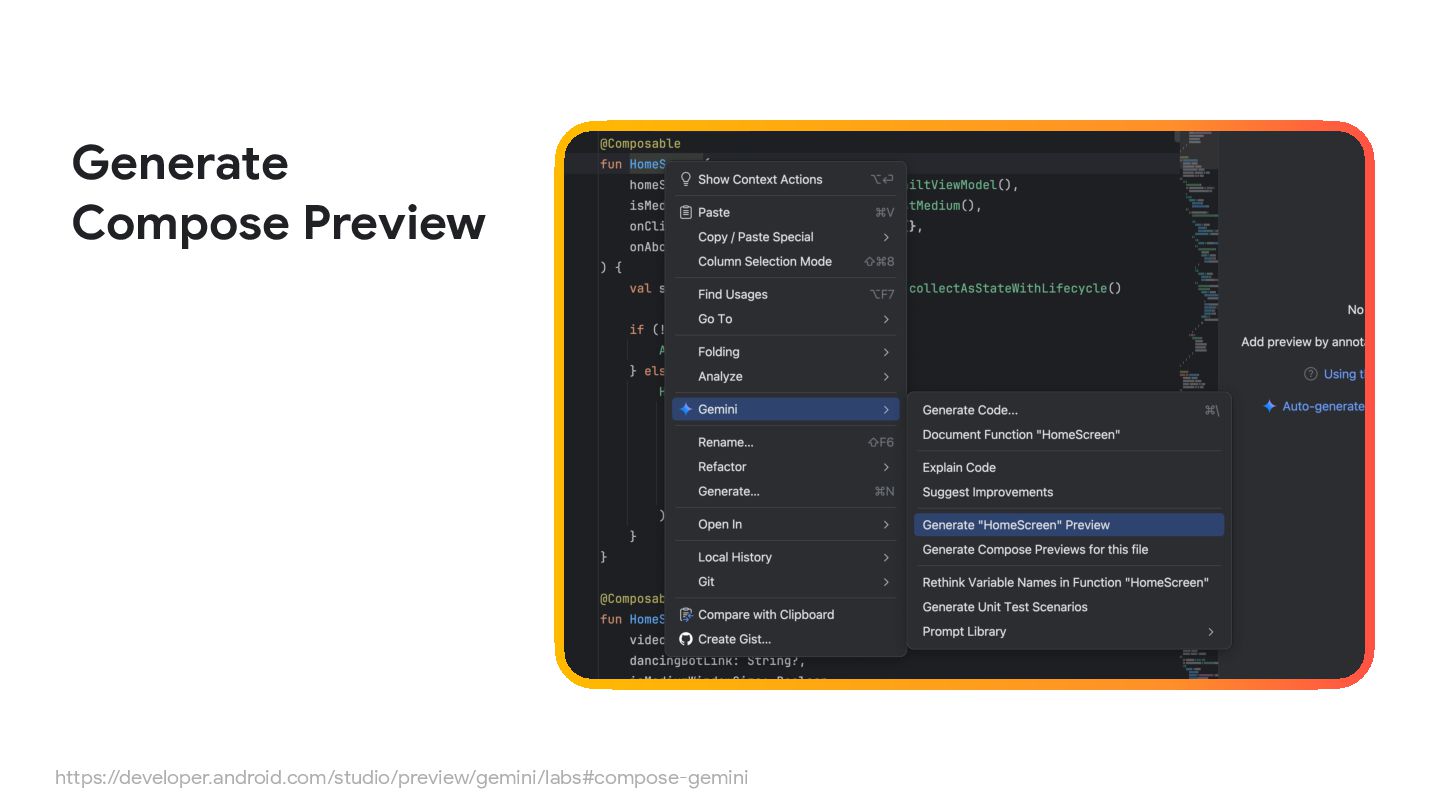Expand the Gemini chevron arrow
Image resolution: width=1440 pixels, height=810 pixels.
click(x=886, y=409)
